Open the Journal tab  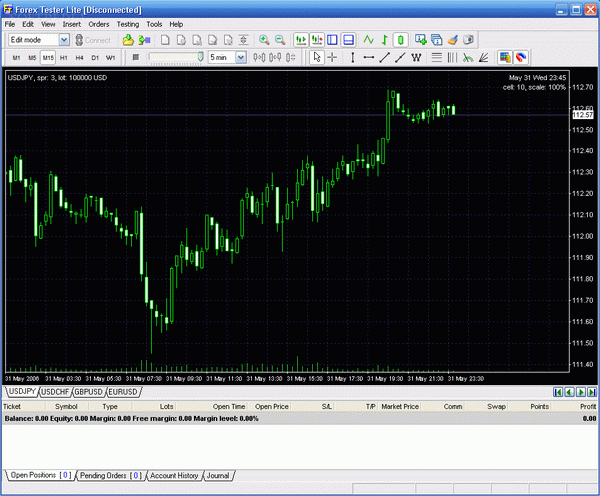click(x=218, y=475)
